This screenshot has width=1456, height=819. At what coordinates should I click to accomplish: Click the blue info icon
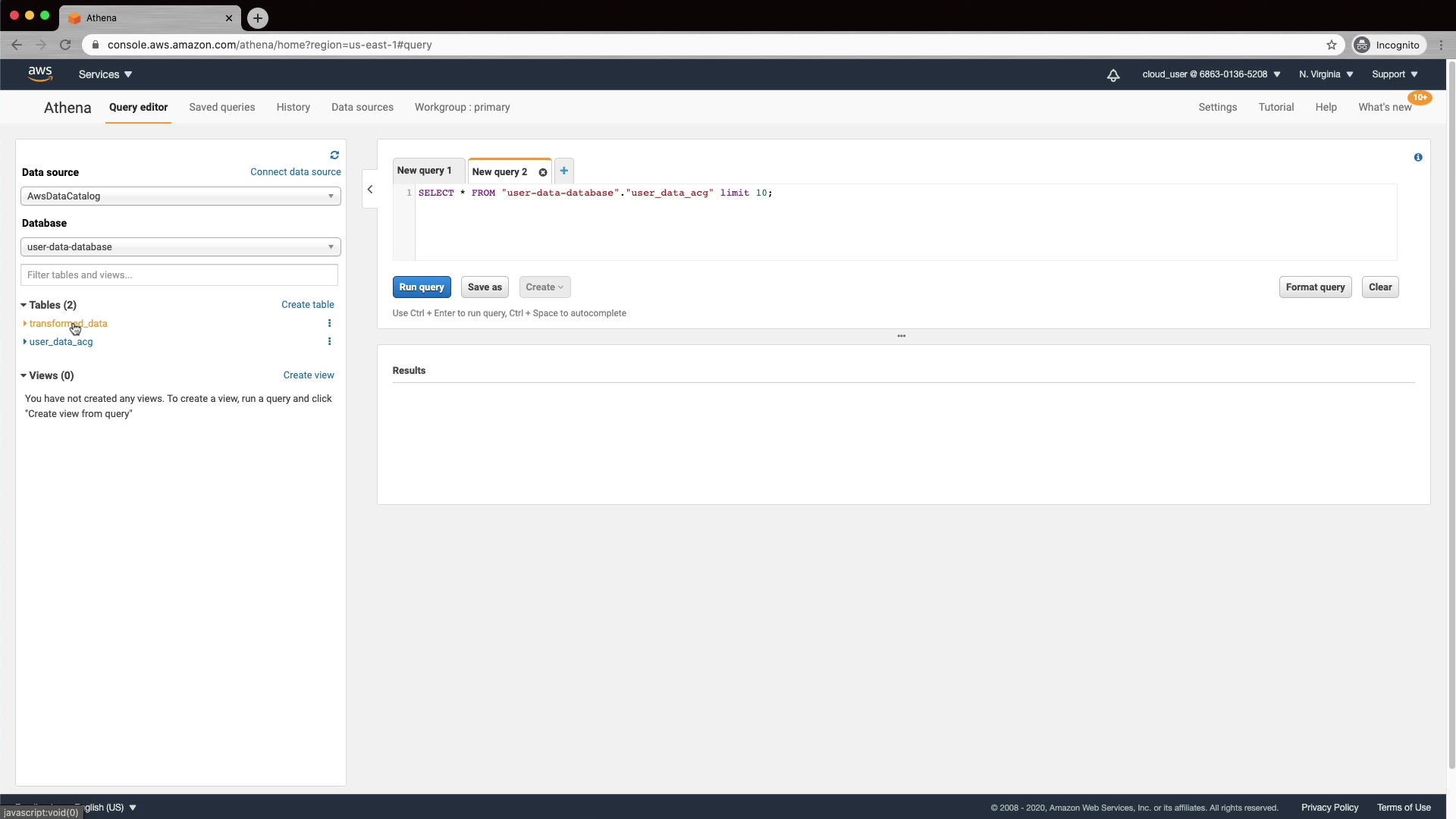click(1418, 157)
